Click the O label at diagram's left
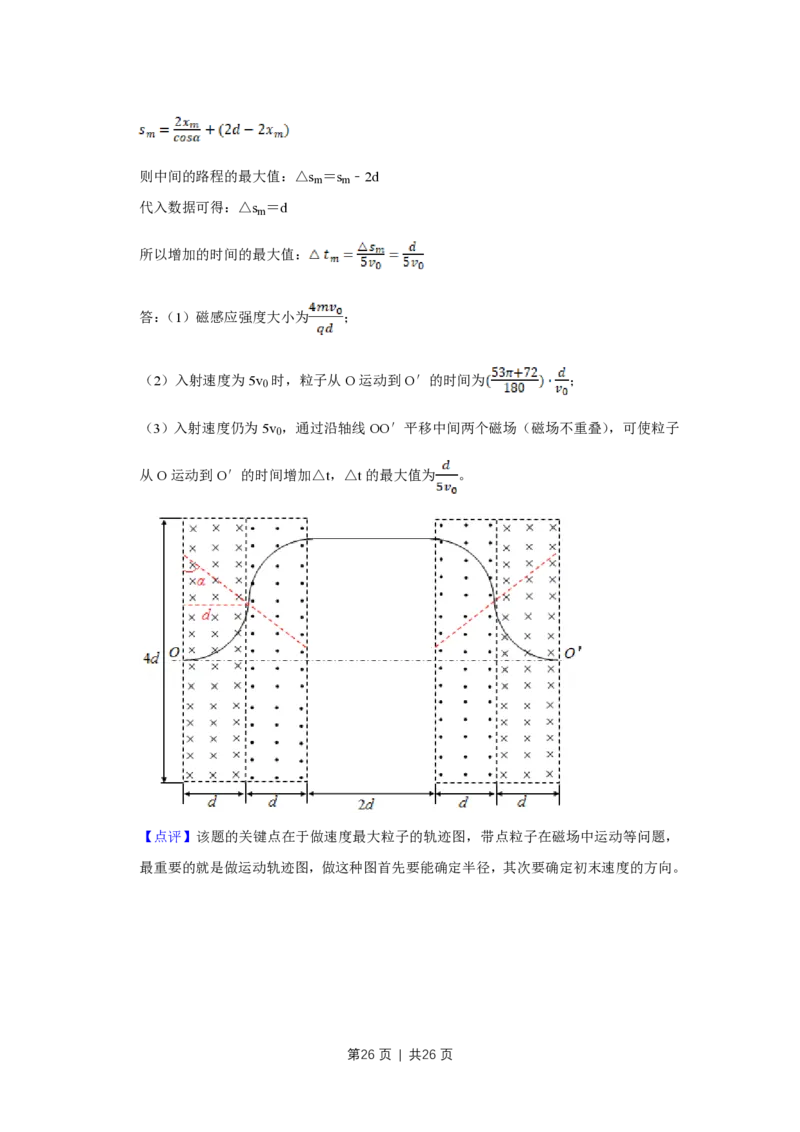The height and width of the screenshot is (1132, 800). [175, 653]
